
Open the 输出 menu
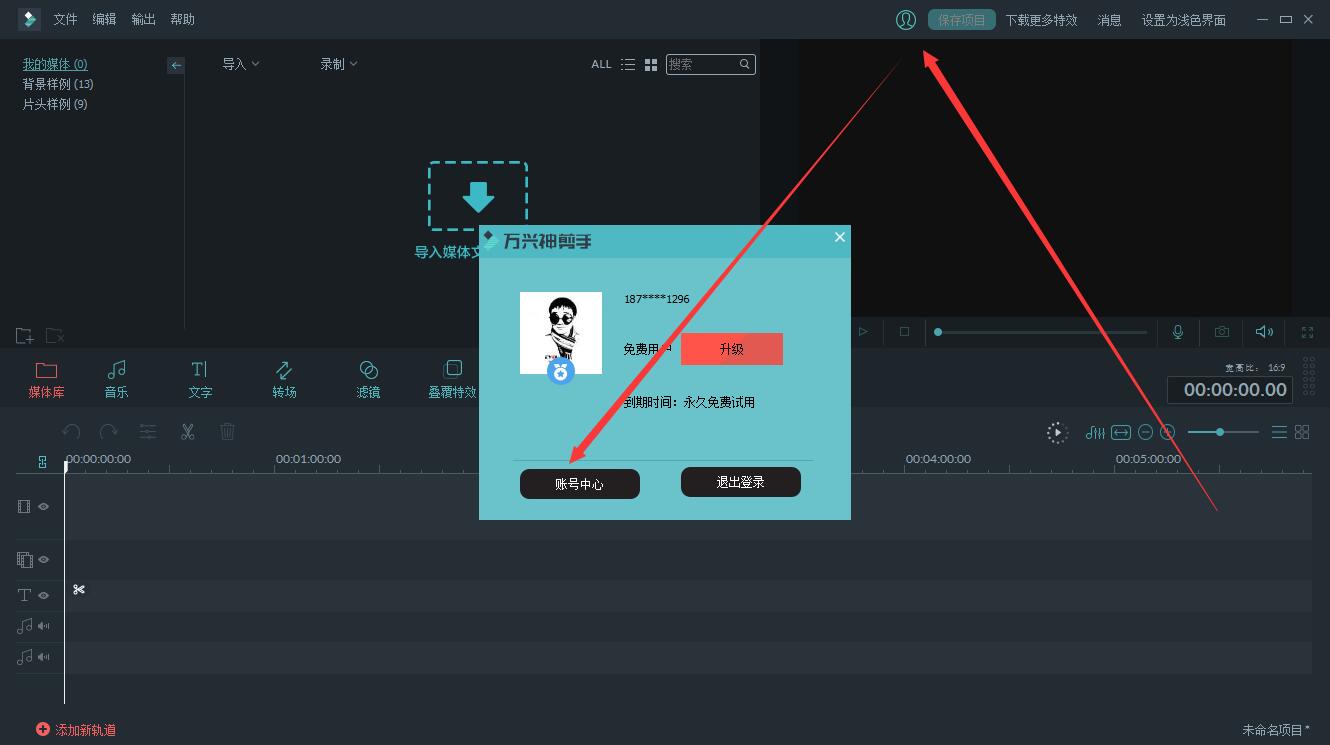143,20
